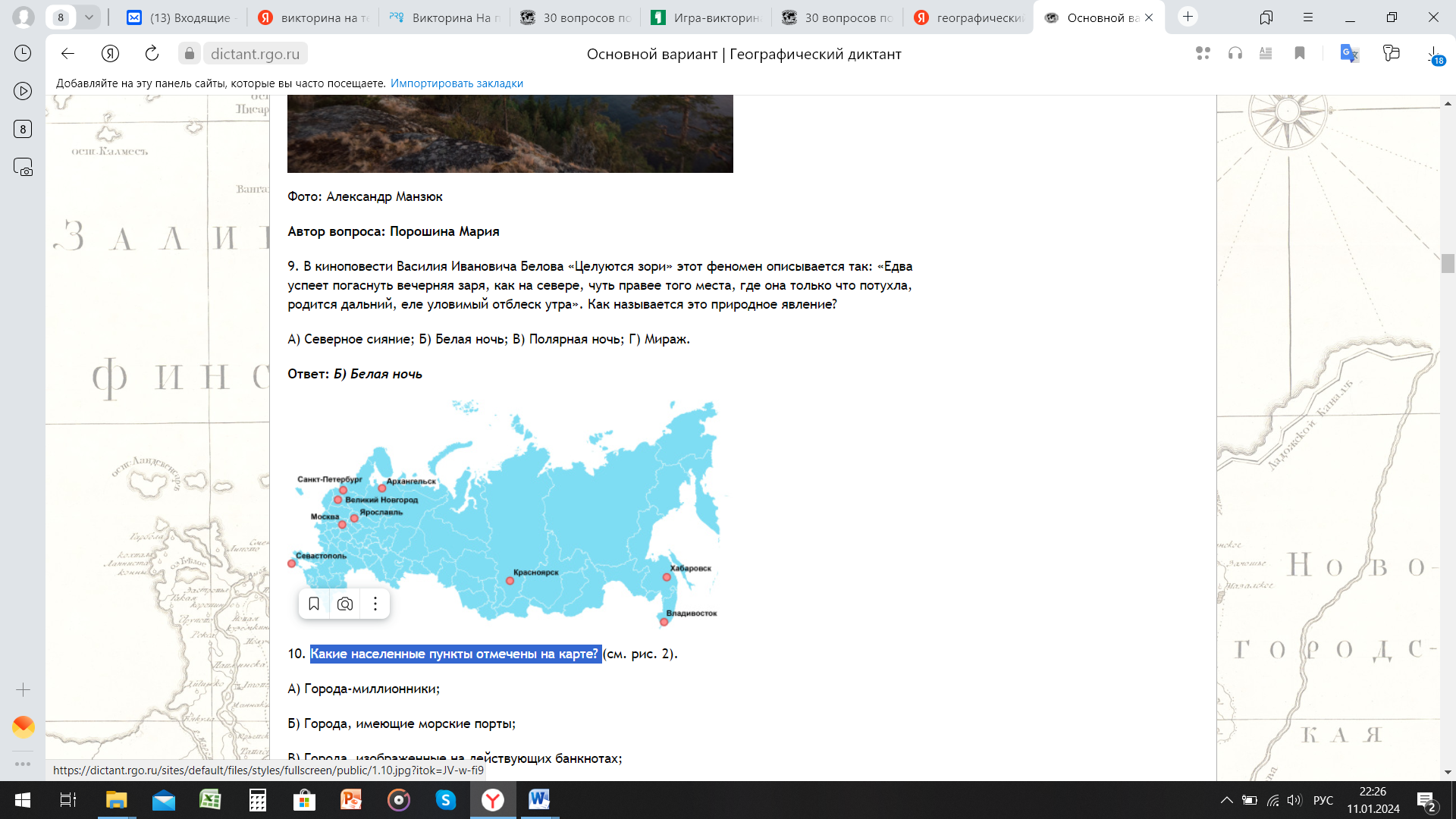Close the Основной вариант tab
Viewport: 1456px width, 819px height.
[1149, 17]
